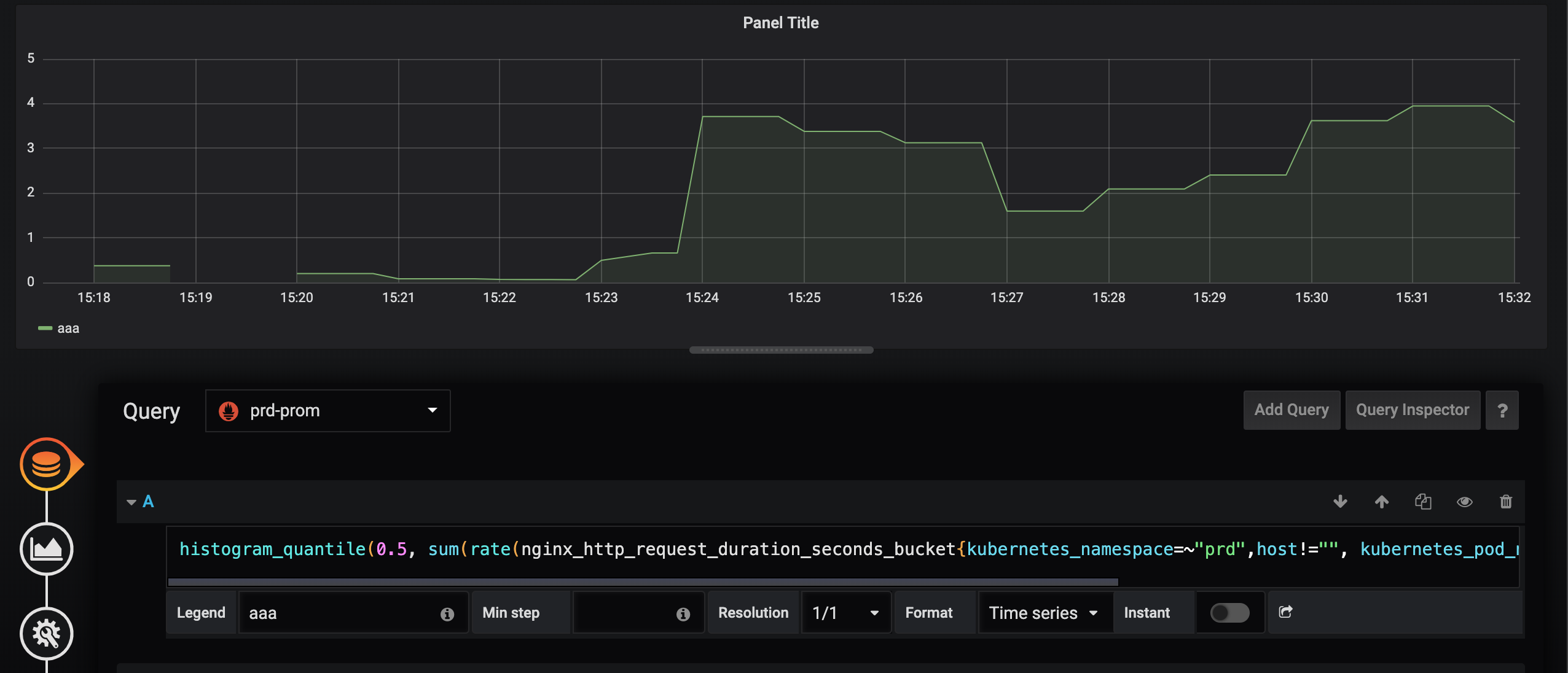Click the 15:24 x-axis time label

pos(702,298)
